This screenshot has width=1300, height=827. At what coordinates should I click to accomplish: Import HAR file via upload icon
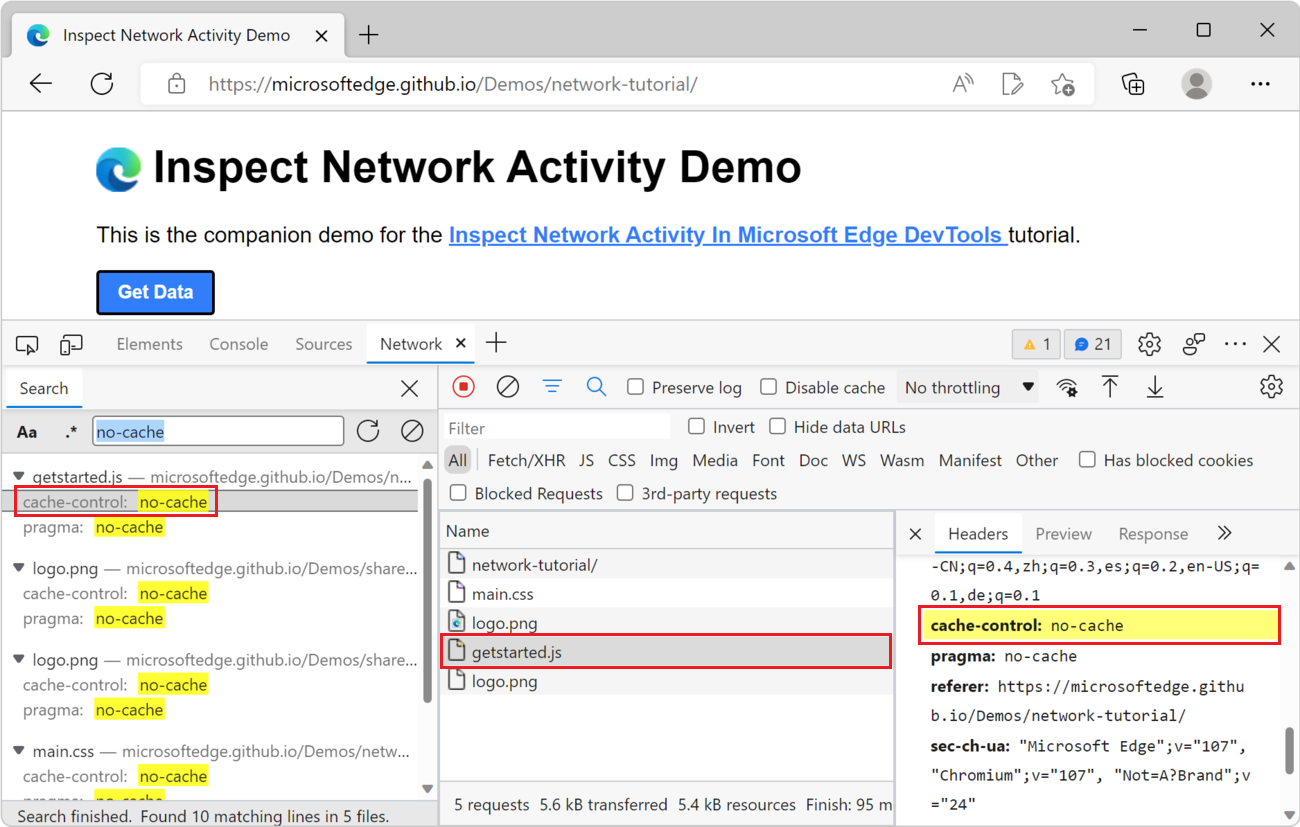point(1110,387)
